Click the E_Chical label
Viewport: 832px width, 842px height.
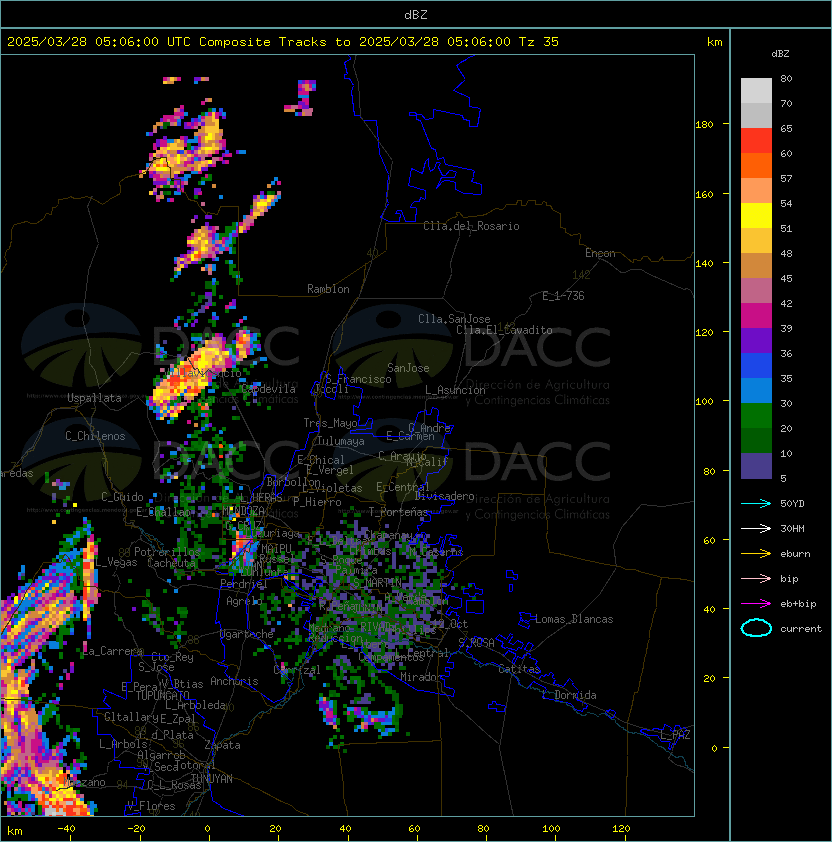pyautogui.click(x=321, y=460)
